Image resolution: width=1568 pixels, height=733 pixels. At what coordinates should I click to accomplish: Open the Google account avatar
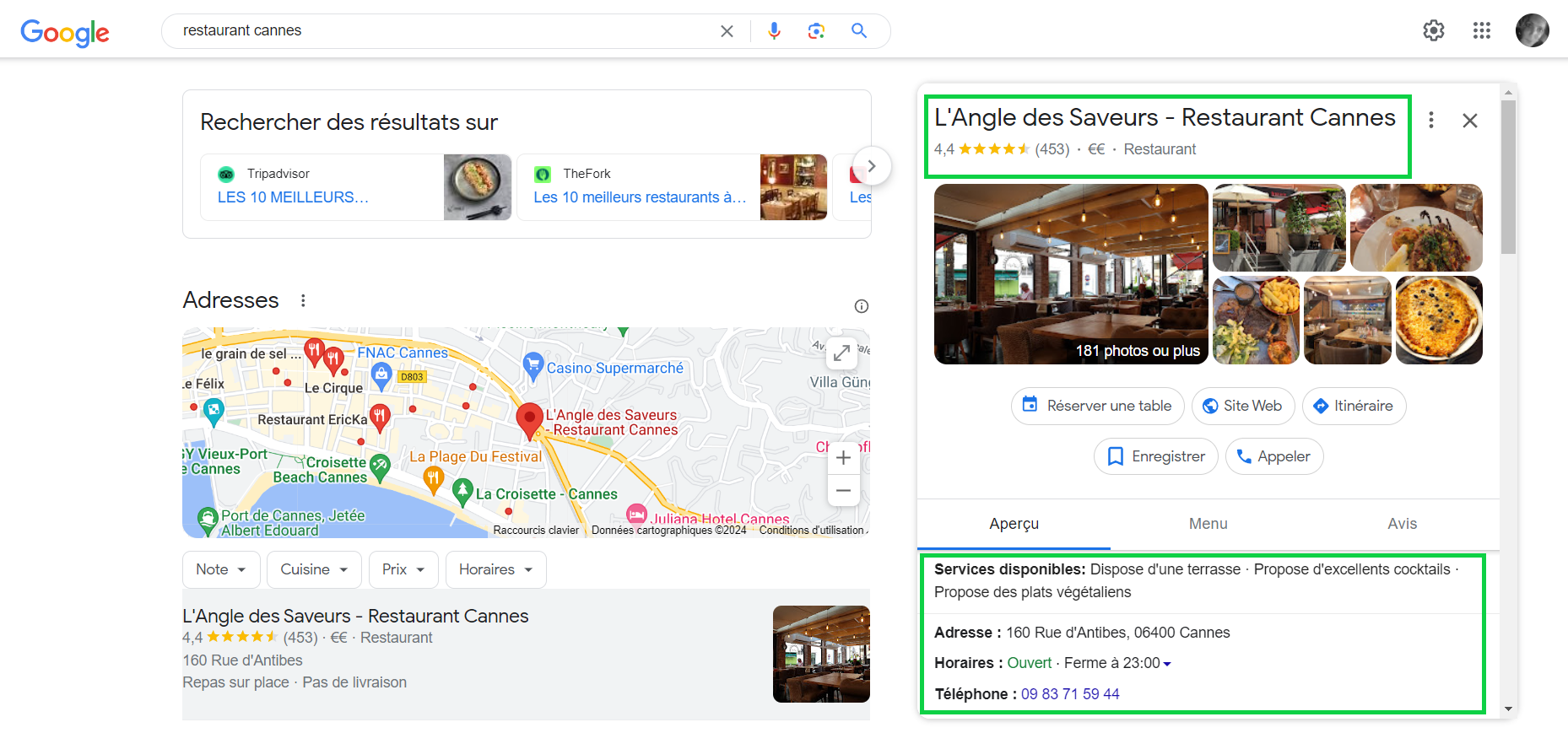click(1532, 30)
